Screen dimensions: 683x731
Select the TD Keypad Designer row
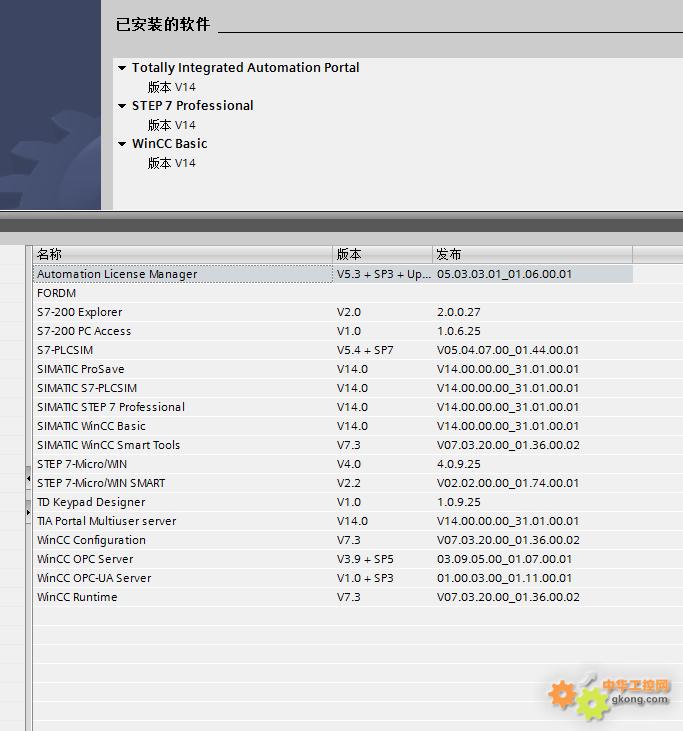coord(333,502)
